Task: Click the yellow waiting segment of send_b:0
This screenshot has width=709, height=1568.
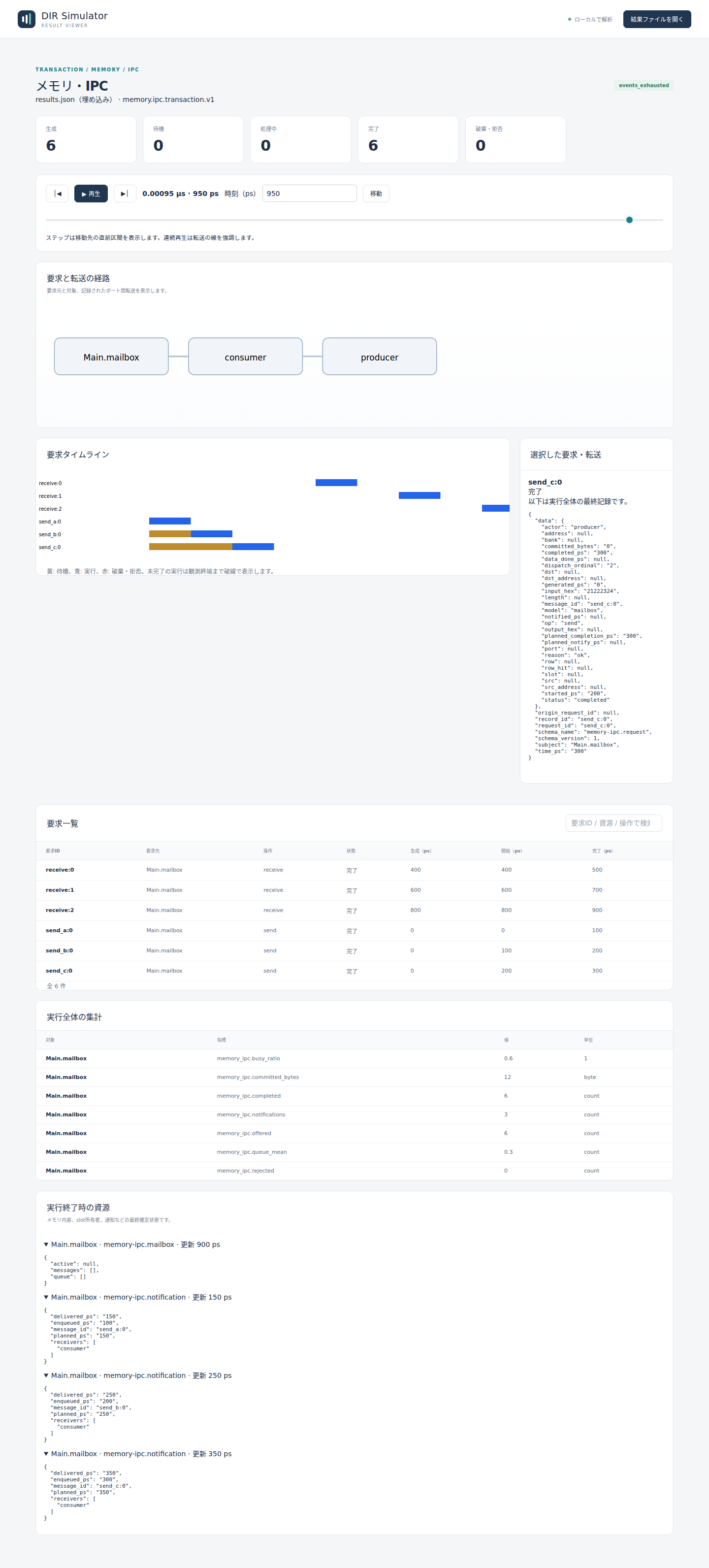Action: click(170, 534)
